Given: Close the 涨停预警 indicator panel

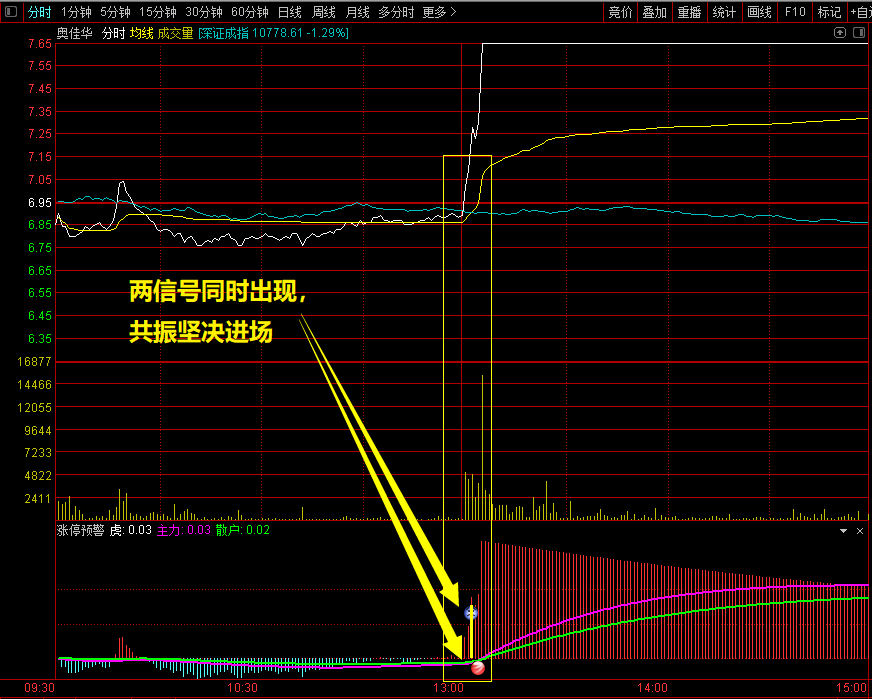Looking at the screenshot, I should pos(860,531).
